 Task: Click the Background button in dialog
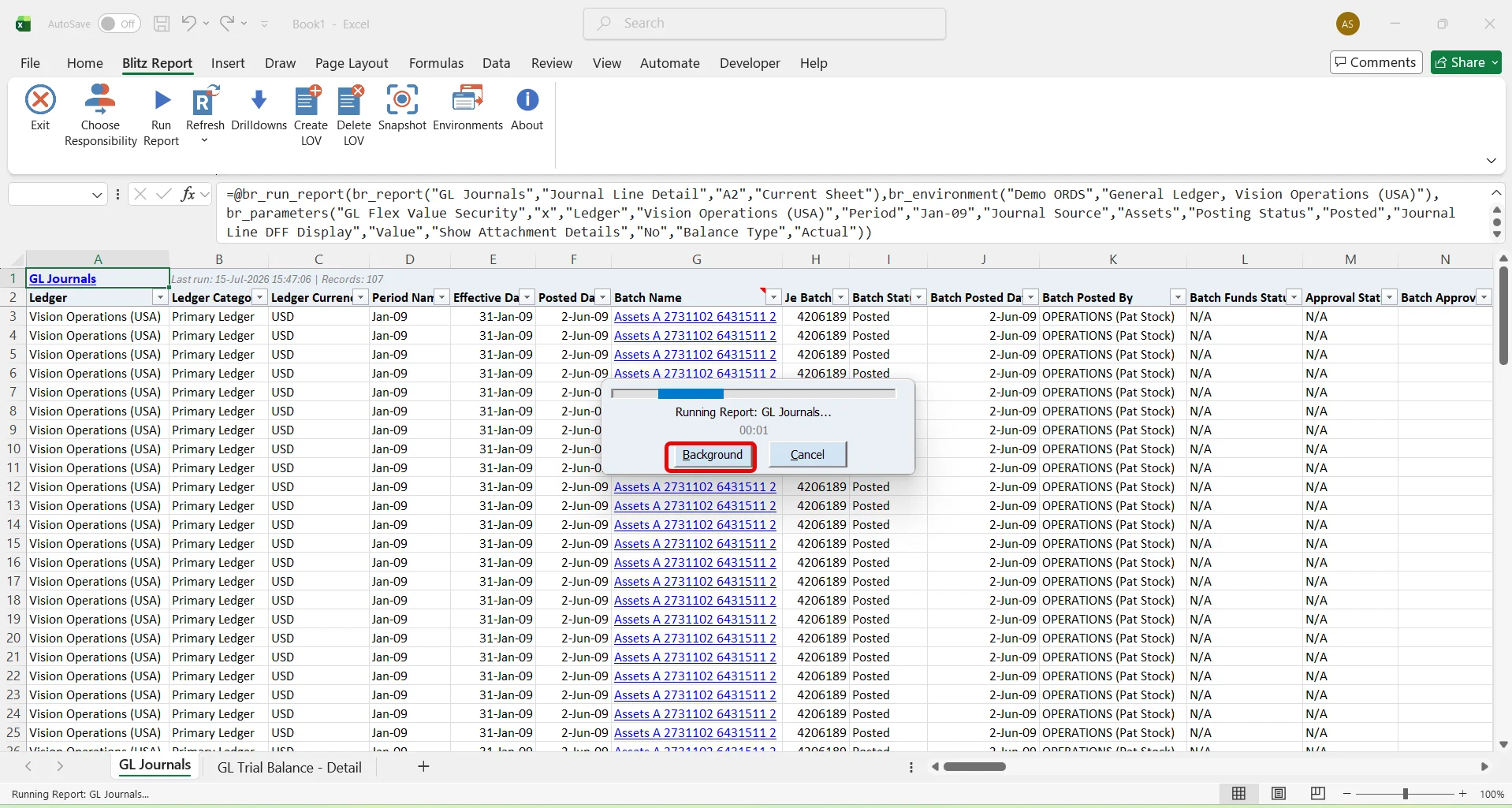pos(712,455)
